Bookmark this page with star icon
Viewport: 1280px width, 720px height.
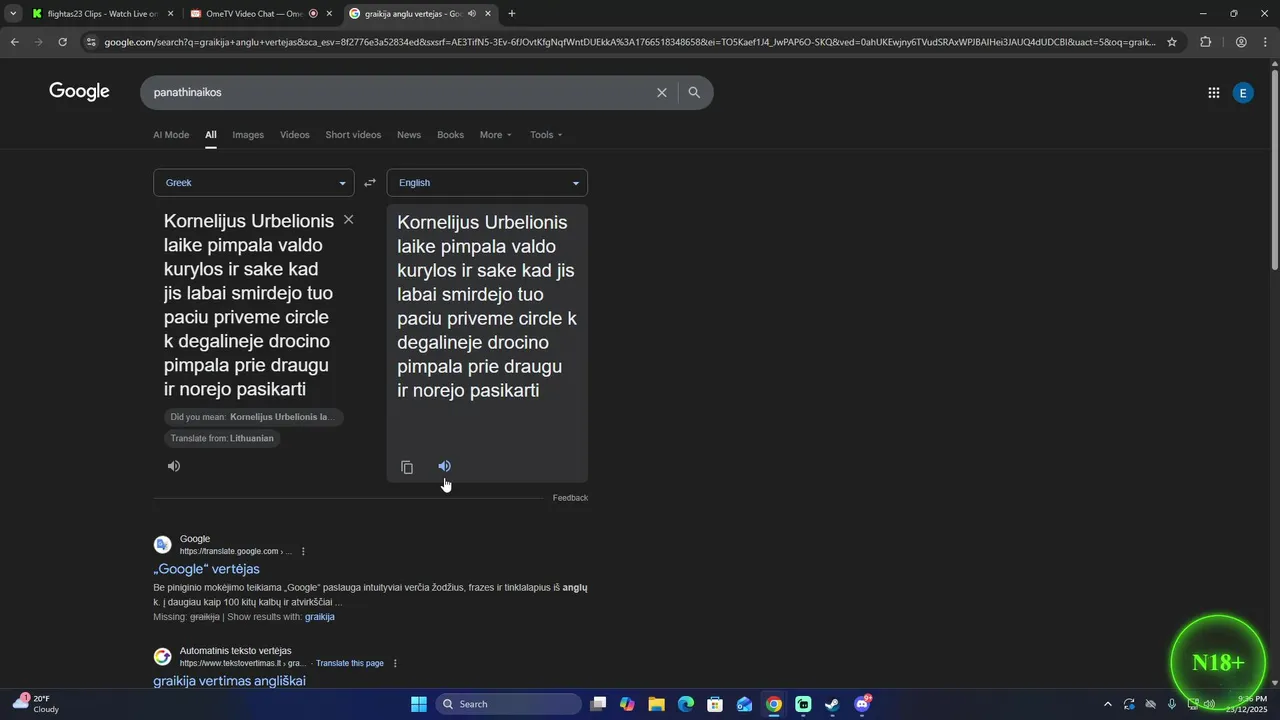[x=1172, y=42]
